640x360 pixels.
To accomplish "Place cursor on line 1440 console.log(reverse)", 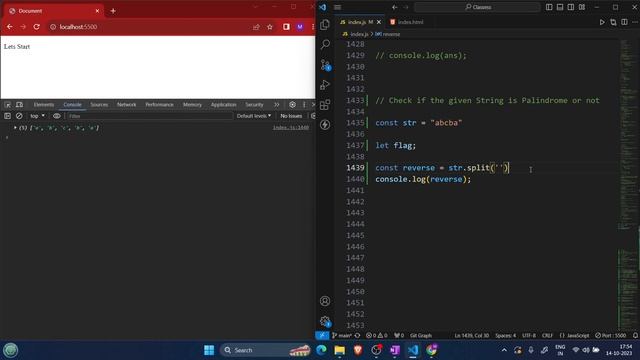I will [x=423, y=179].
